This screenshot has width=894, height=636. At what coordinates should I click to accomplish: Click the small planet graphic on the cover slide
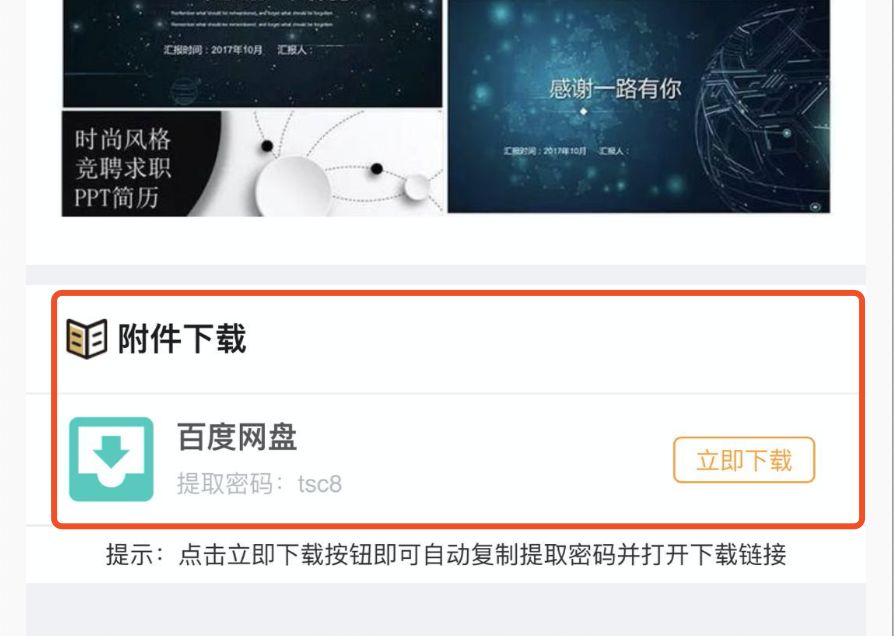pyautogui.click(x=183, y=91)
